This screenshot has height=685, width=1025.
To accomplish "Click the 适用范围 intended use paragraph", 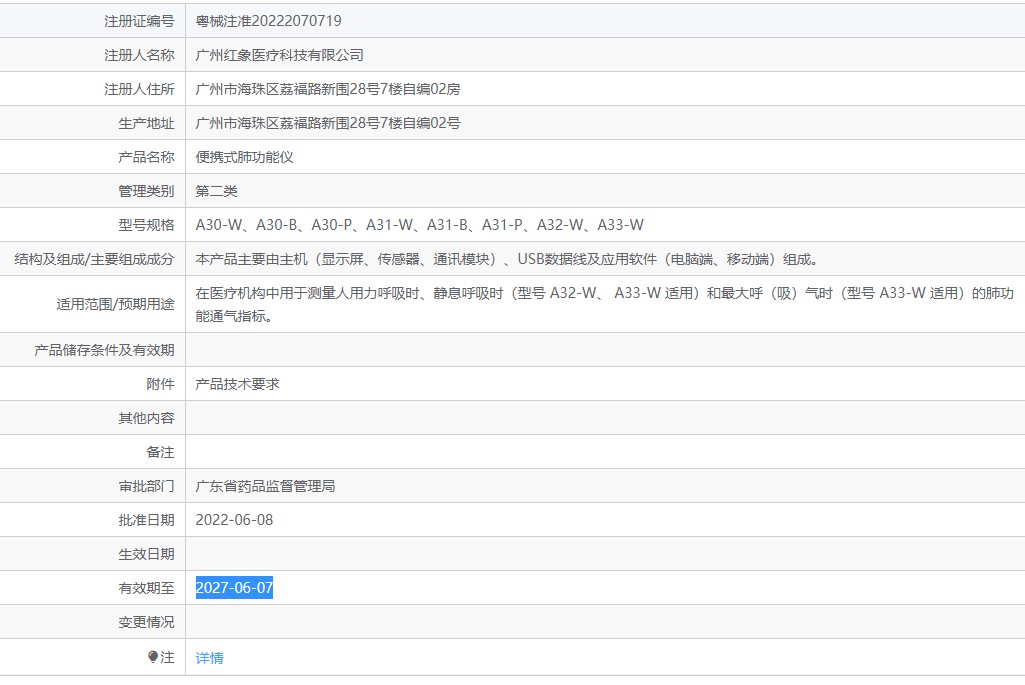I will (x=604, y=304).
